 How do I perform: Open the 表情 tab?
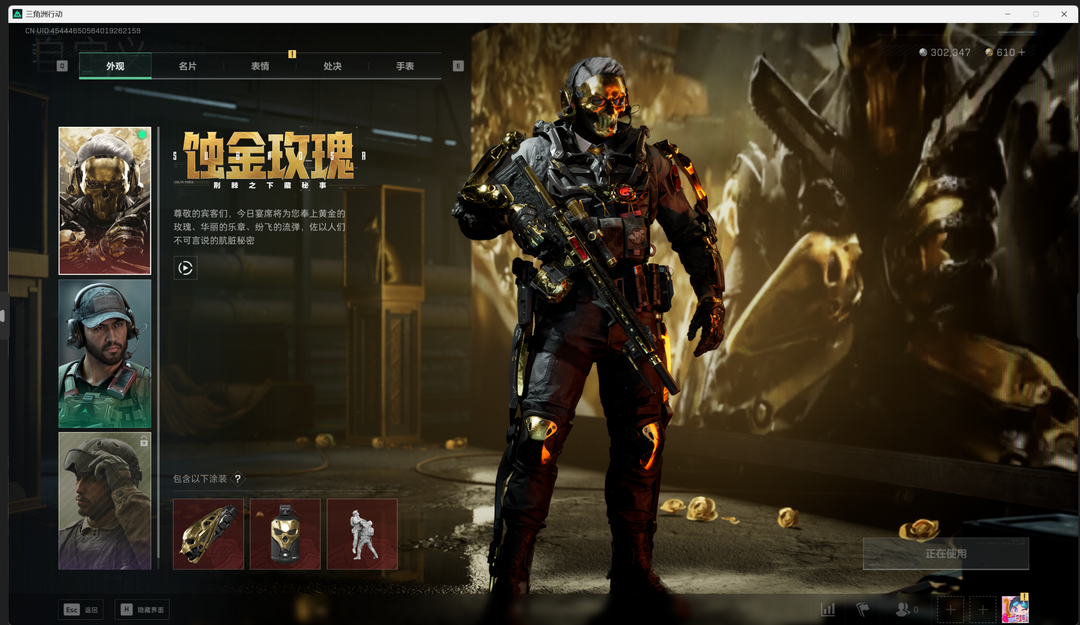click(260, 66)
